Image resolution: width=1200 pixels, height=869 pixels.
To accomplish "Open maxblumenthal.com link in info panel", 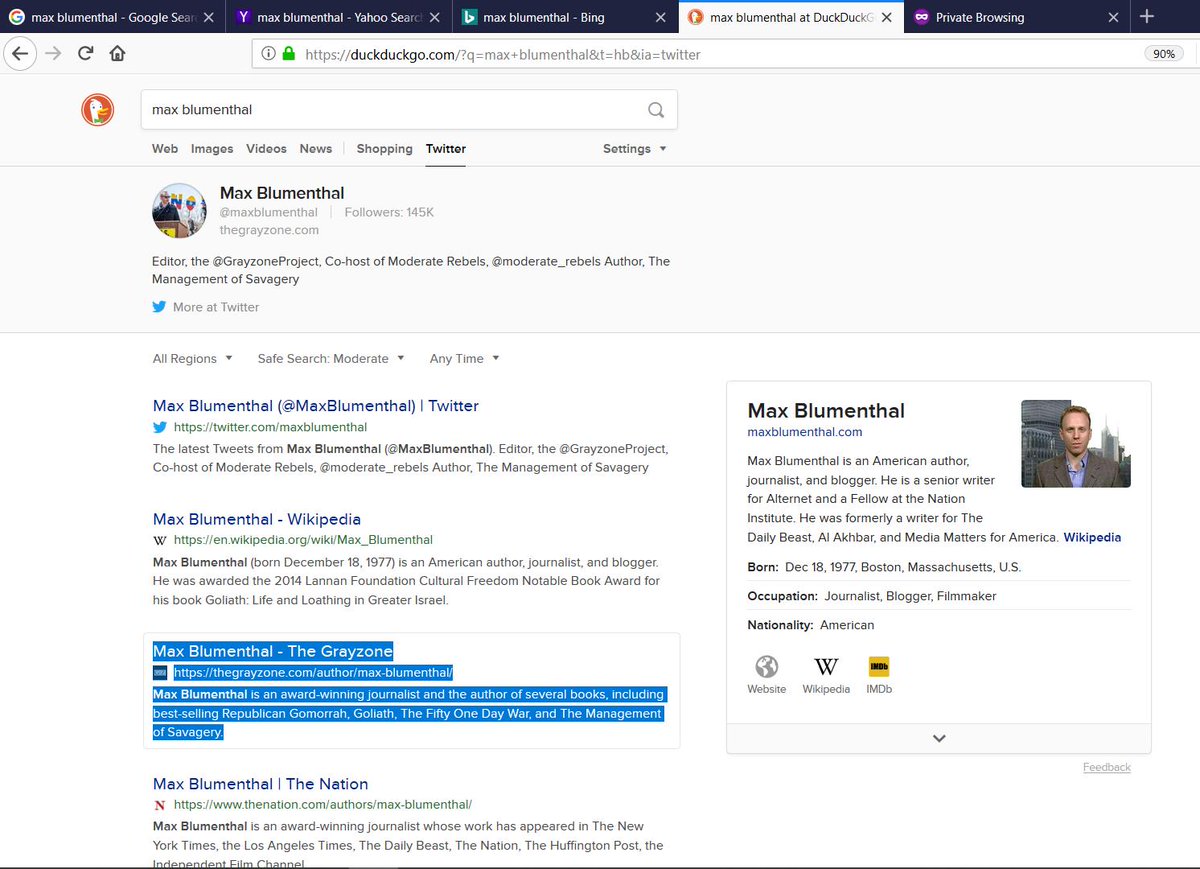I will click(x=805, y=432).
